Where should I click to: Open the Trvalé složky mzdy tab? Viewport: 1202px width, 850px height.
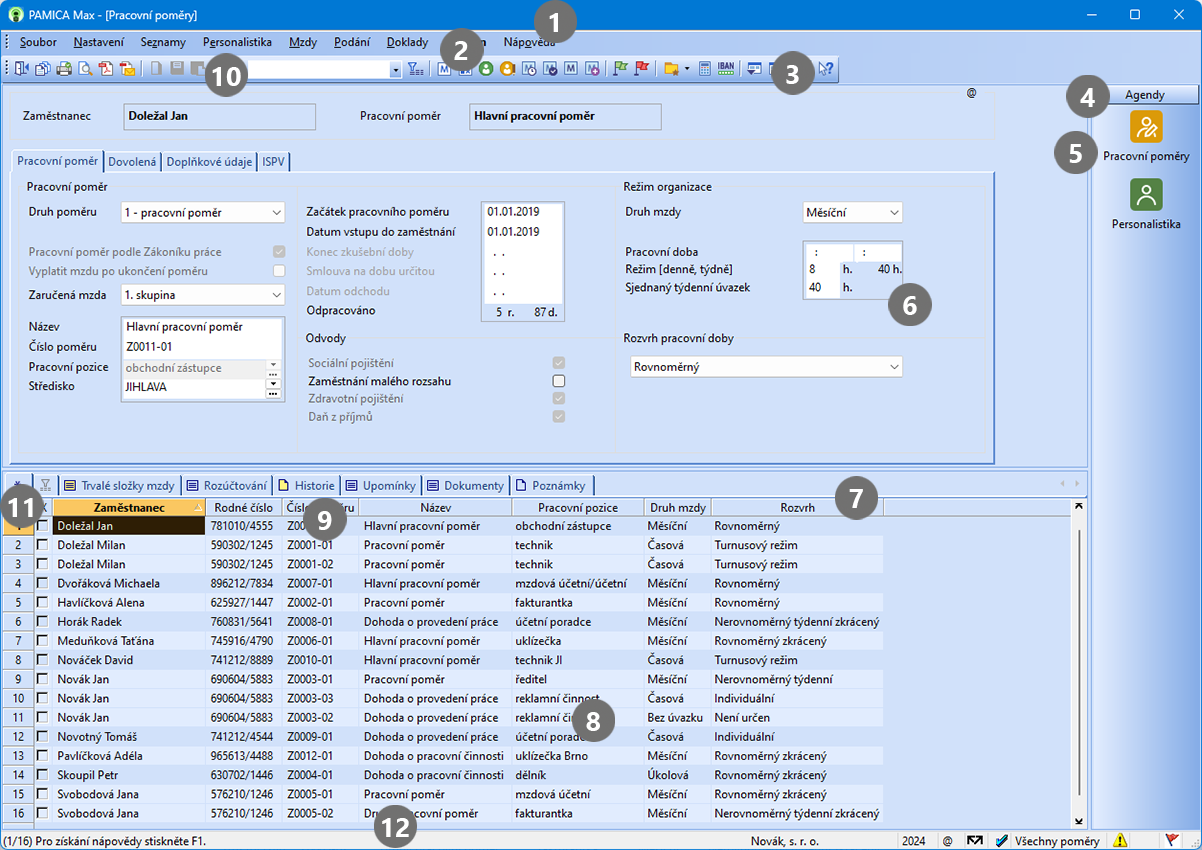click(119, 485)
